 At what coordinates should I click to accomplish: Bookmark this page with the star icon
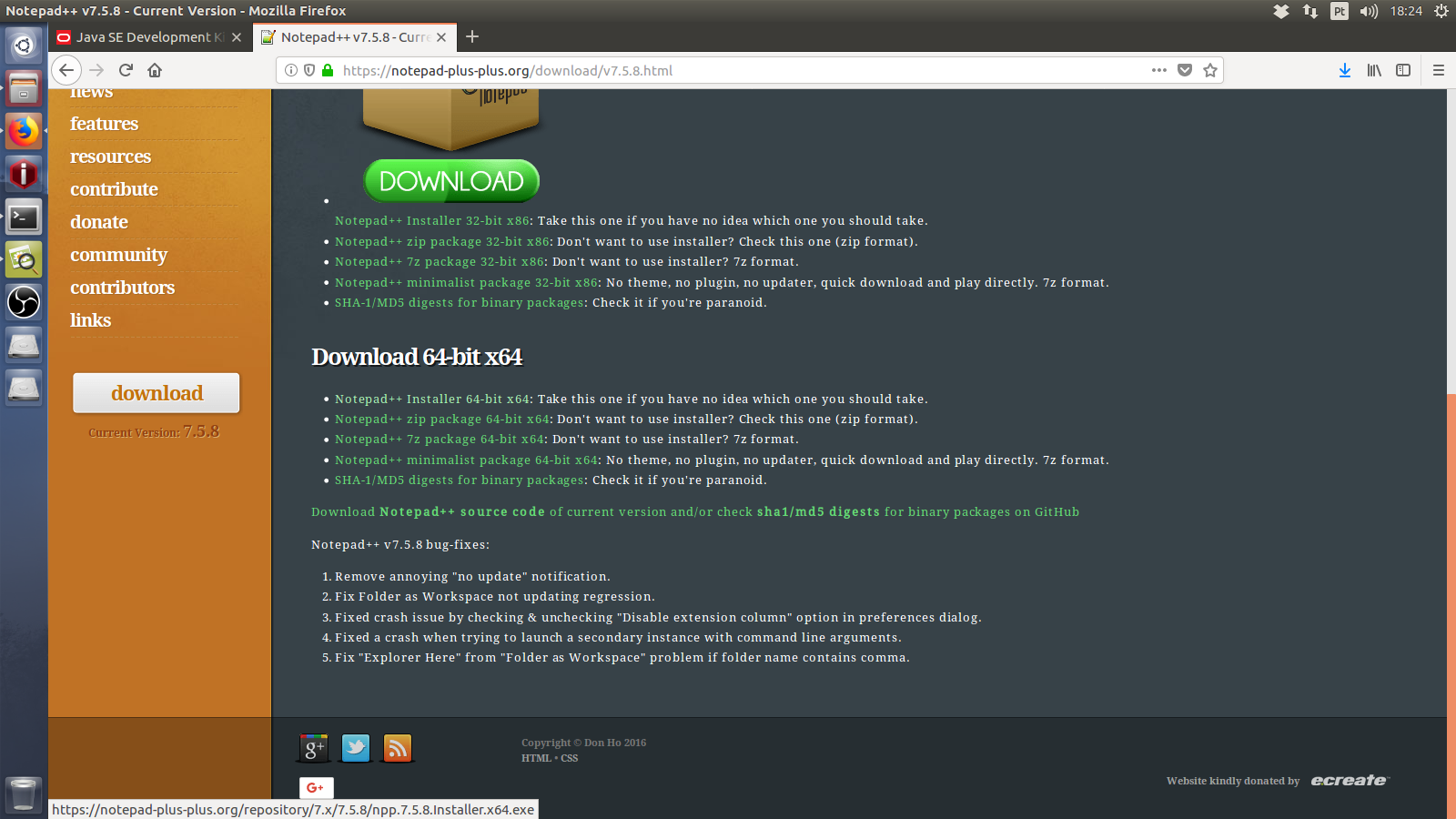(1209, 70)
